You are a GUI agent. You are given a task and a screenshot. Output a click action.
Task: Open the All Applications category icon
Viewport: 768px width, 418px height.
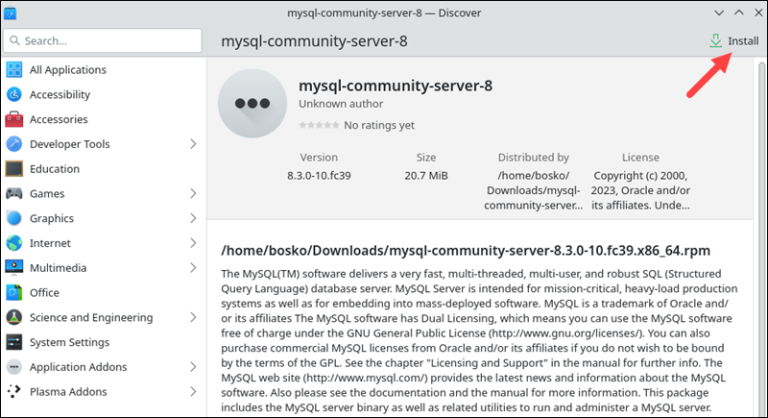click(x=14, y=70)
